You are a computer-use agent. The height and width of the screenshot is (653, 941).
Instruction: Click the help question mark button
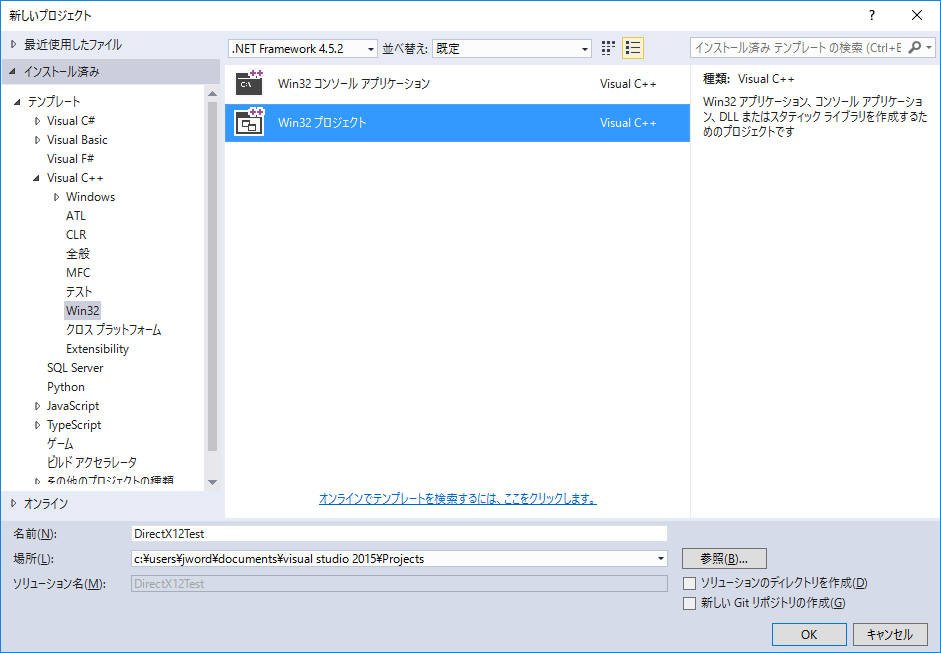pos(872,15)
